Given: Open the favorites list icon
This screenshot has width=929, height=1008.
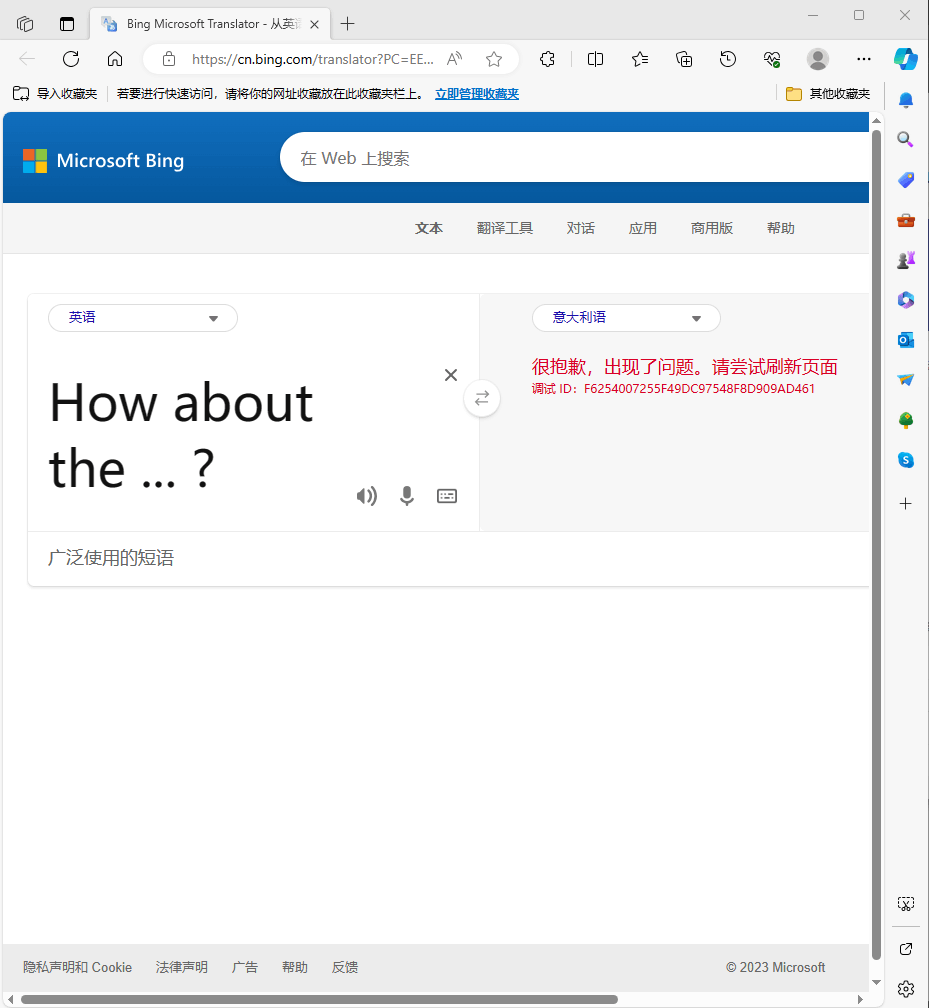Looking at the screenshot, I should (x=640, y=59).
